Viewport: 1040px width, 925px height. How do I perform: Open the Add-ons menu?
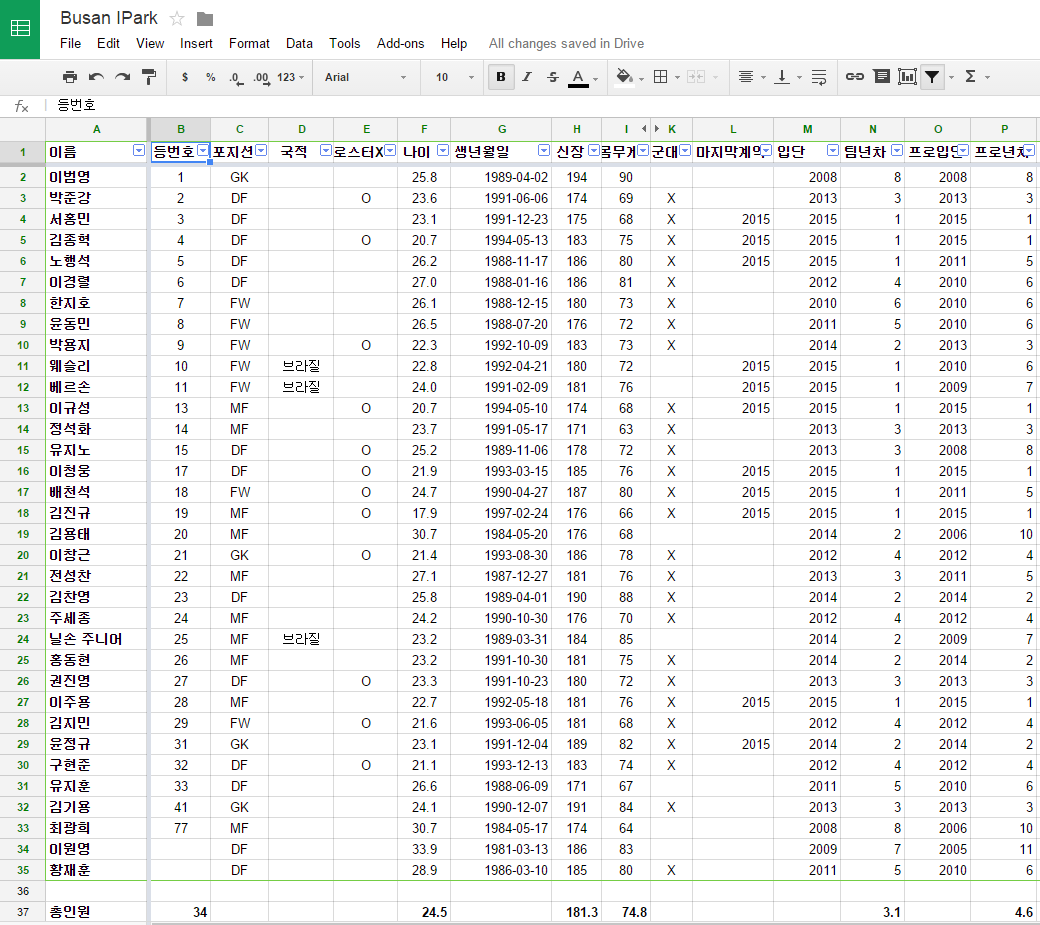pos(400,43)
